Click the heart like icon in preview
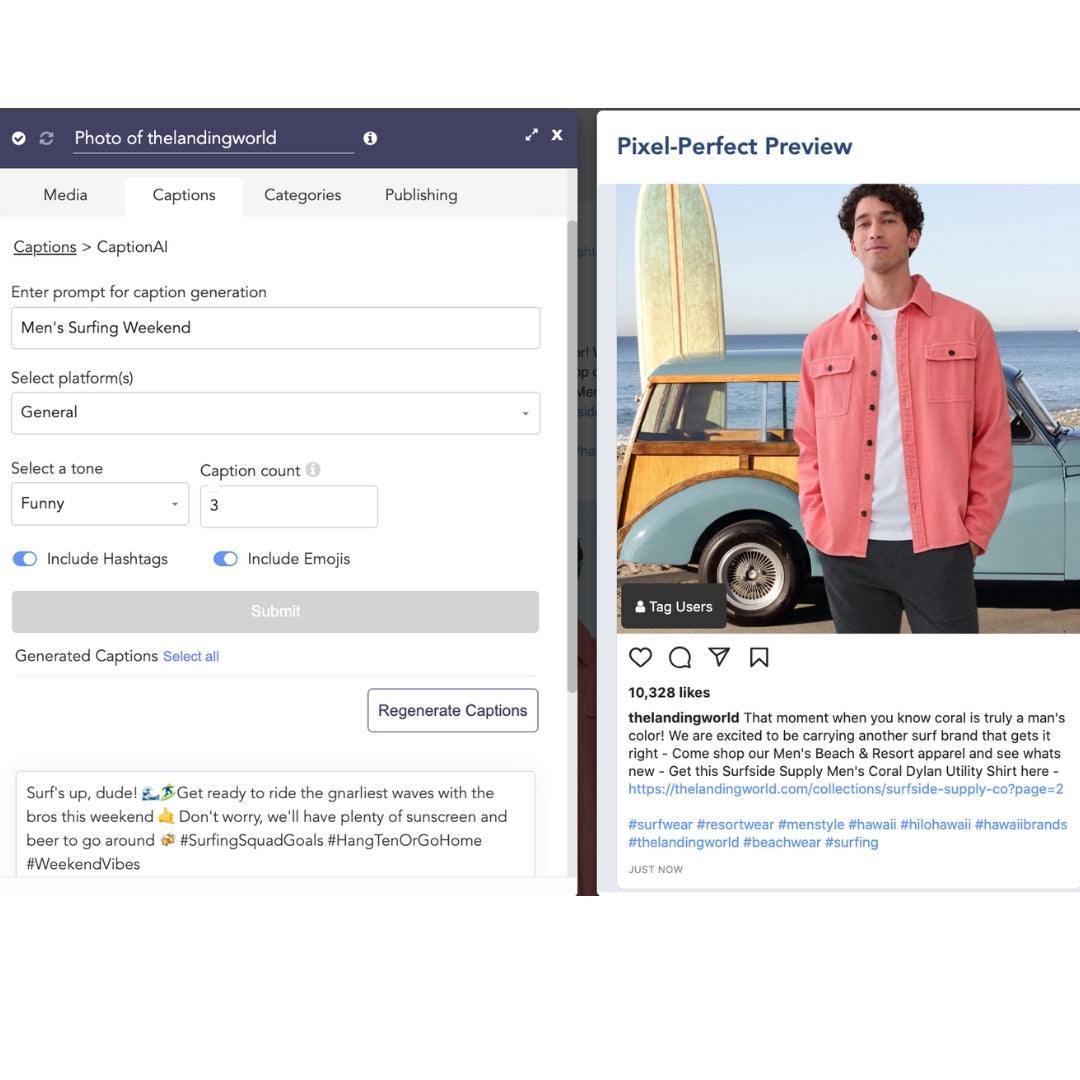Viewport: 1080px width, 1080px height. pos(640,657)
